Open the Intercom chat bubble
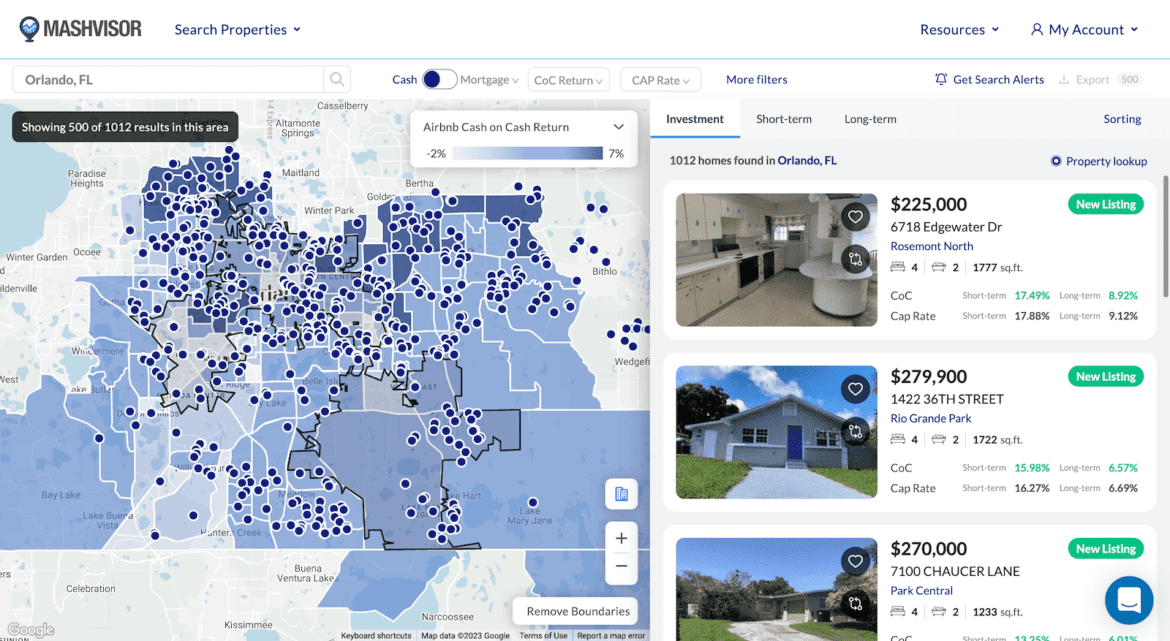 [1129, 600]
